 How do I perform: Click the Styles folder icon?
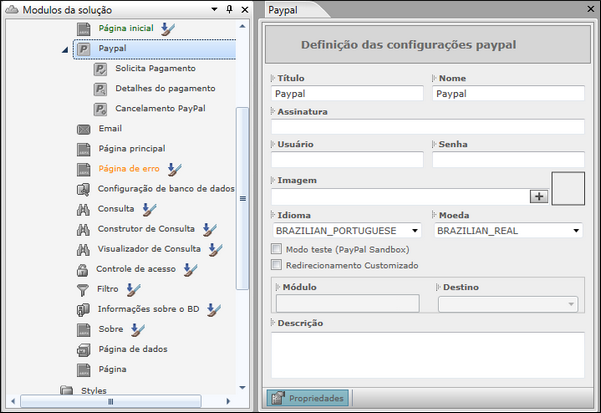point(66,390)
